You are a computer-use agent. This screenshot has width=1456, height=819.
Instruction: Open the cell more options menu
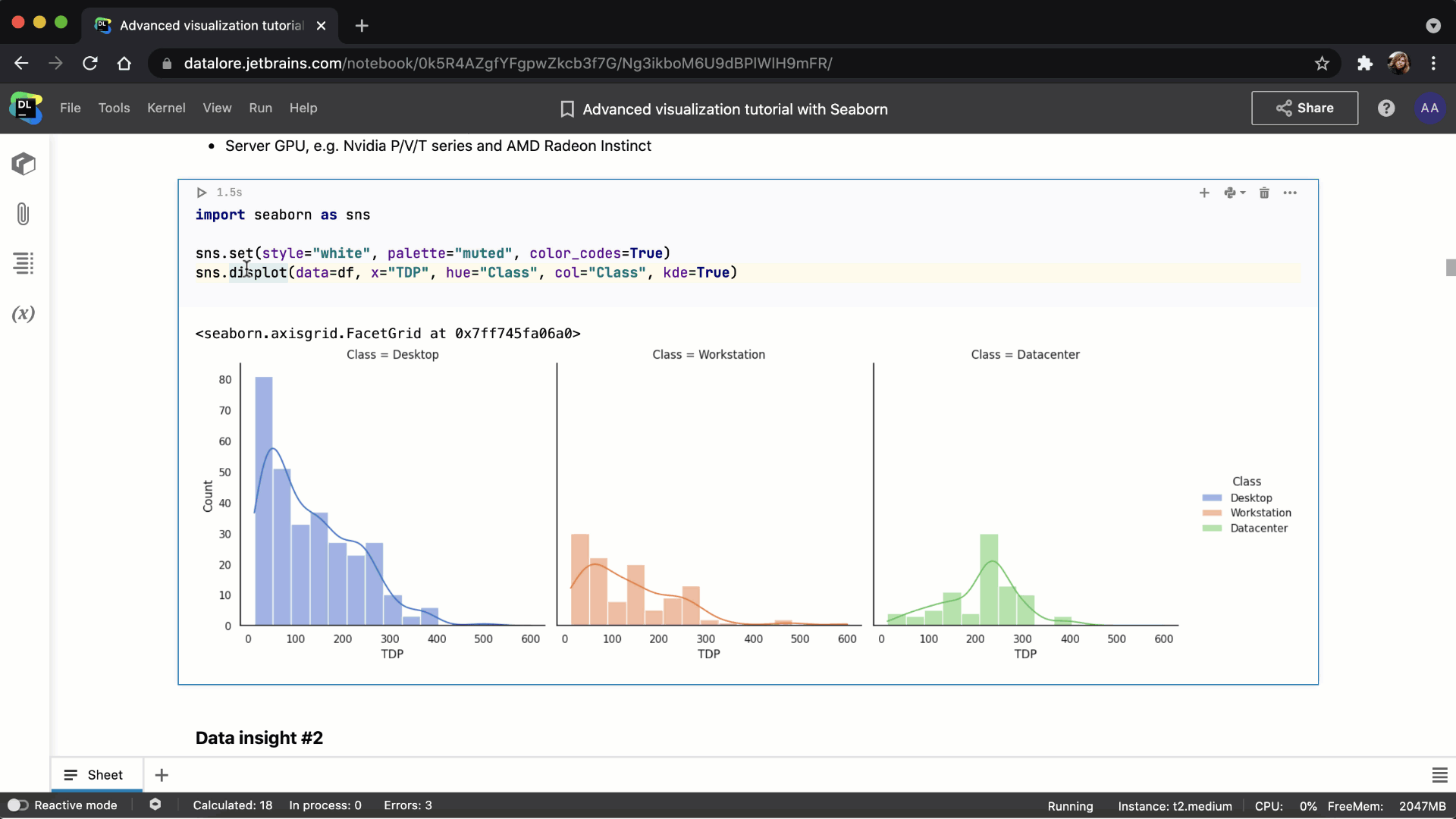pyautogui.click(x=1290, y=193)
